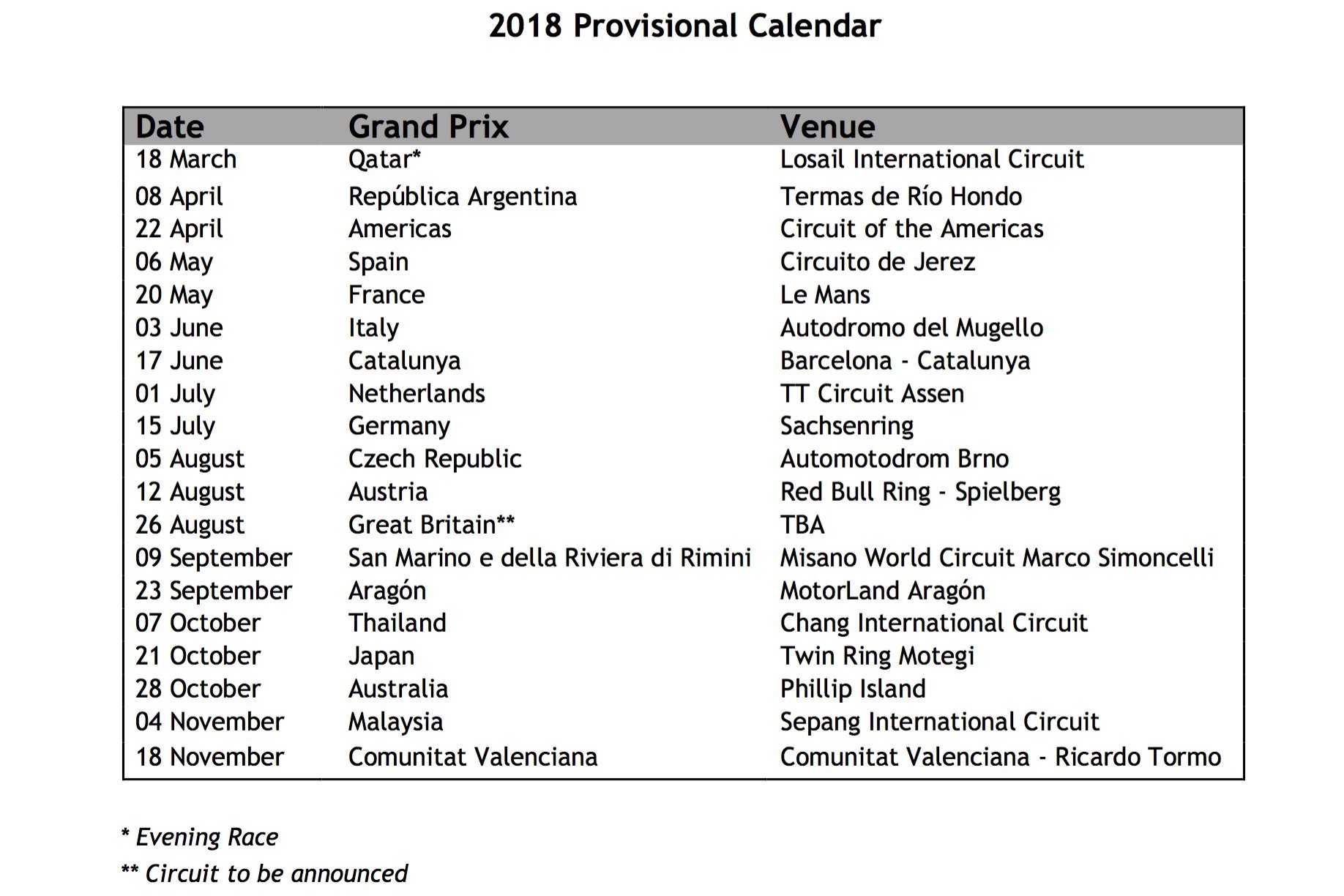Select the Date column header

[170, 127]
